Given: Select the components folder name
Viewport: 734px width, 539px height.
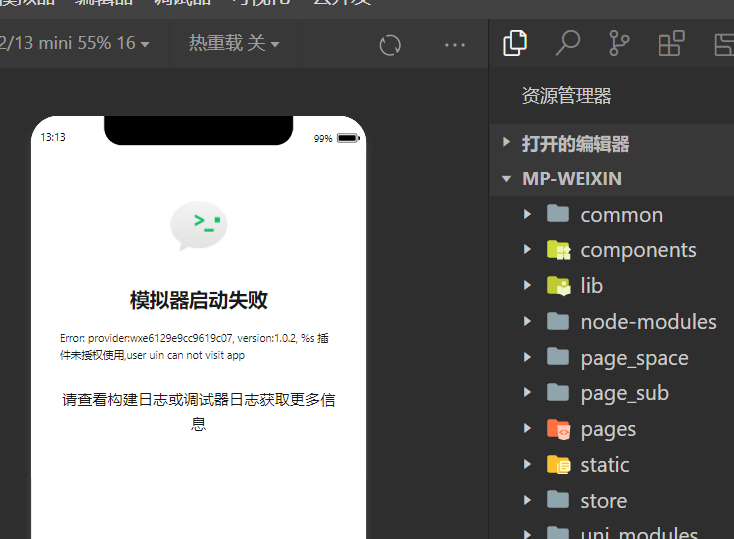Looking at the screenshot, I should (x=639, y=251).
